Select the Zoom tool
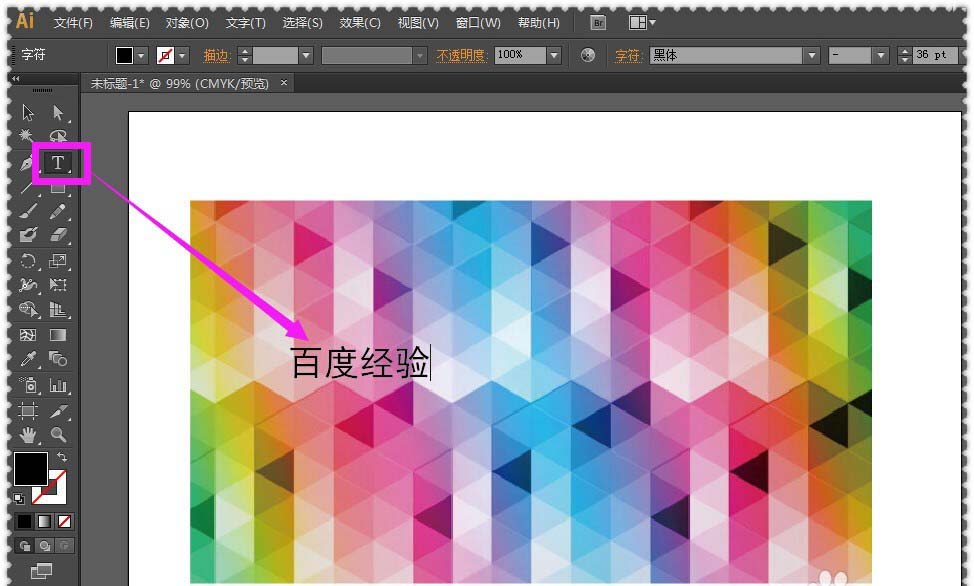The height and width of the screenshot is (586, 974). 58,435
